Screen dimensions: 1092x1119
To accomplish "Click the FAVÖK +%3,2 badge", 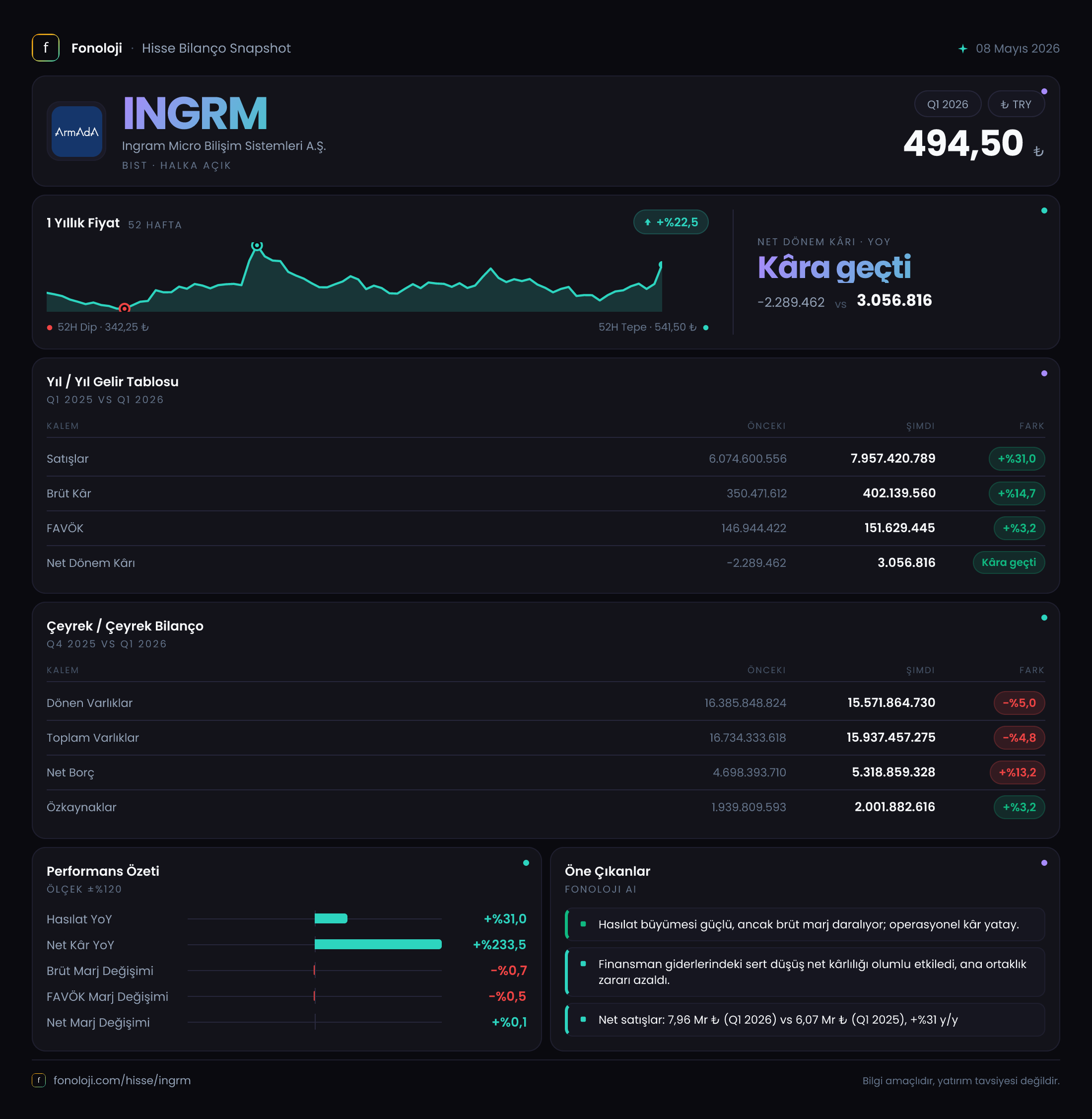I will [x=1019, y=528].
